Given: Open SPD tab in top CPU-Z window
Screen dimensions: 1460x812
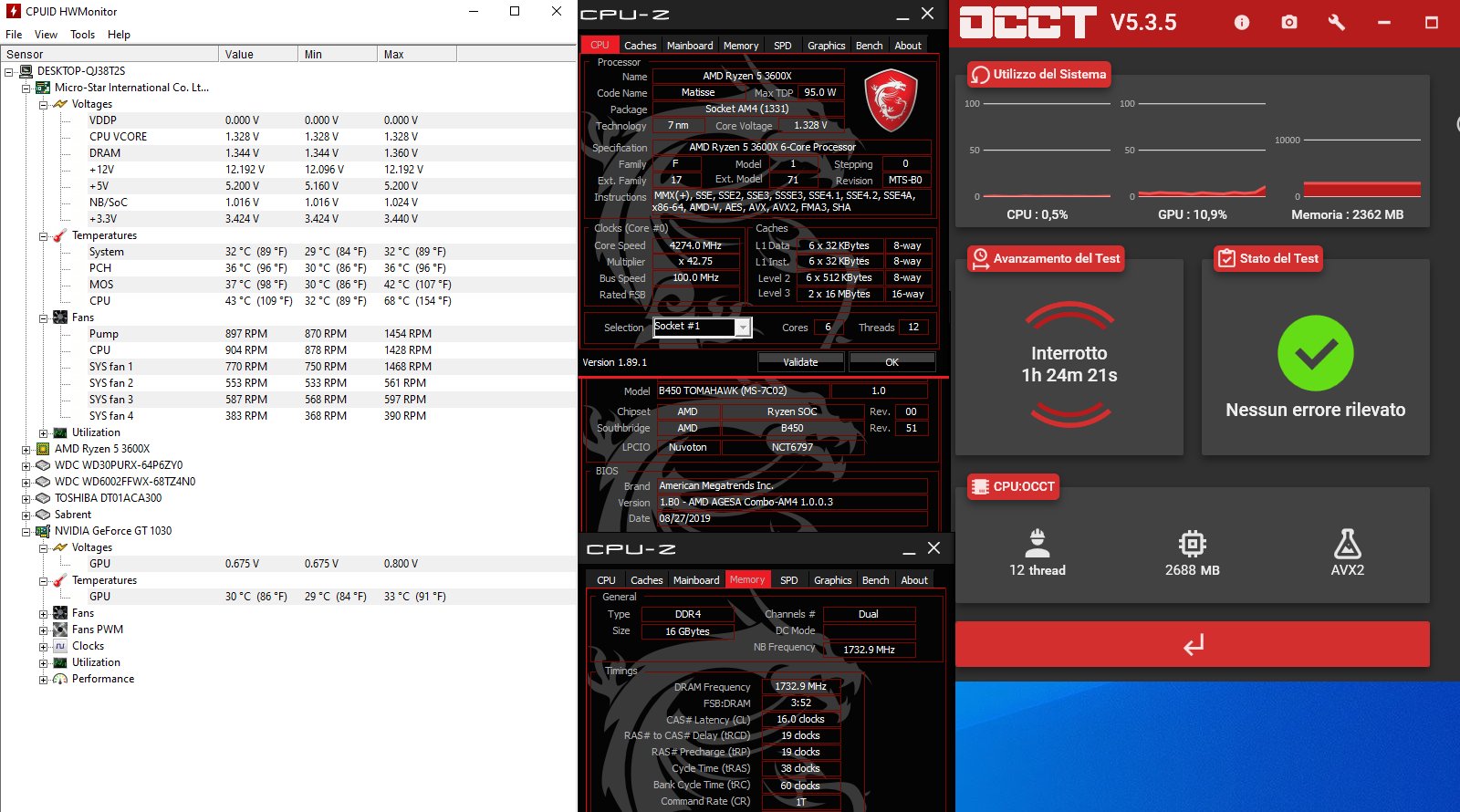Looking at the screenshot, I should [x=783, y=46].
